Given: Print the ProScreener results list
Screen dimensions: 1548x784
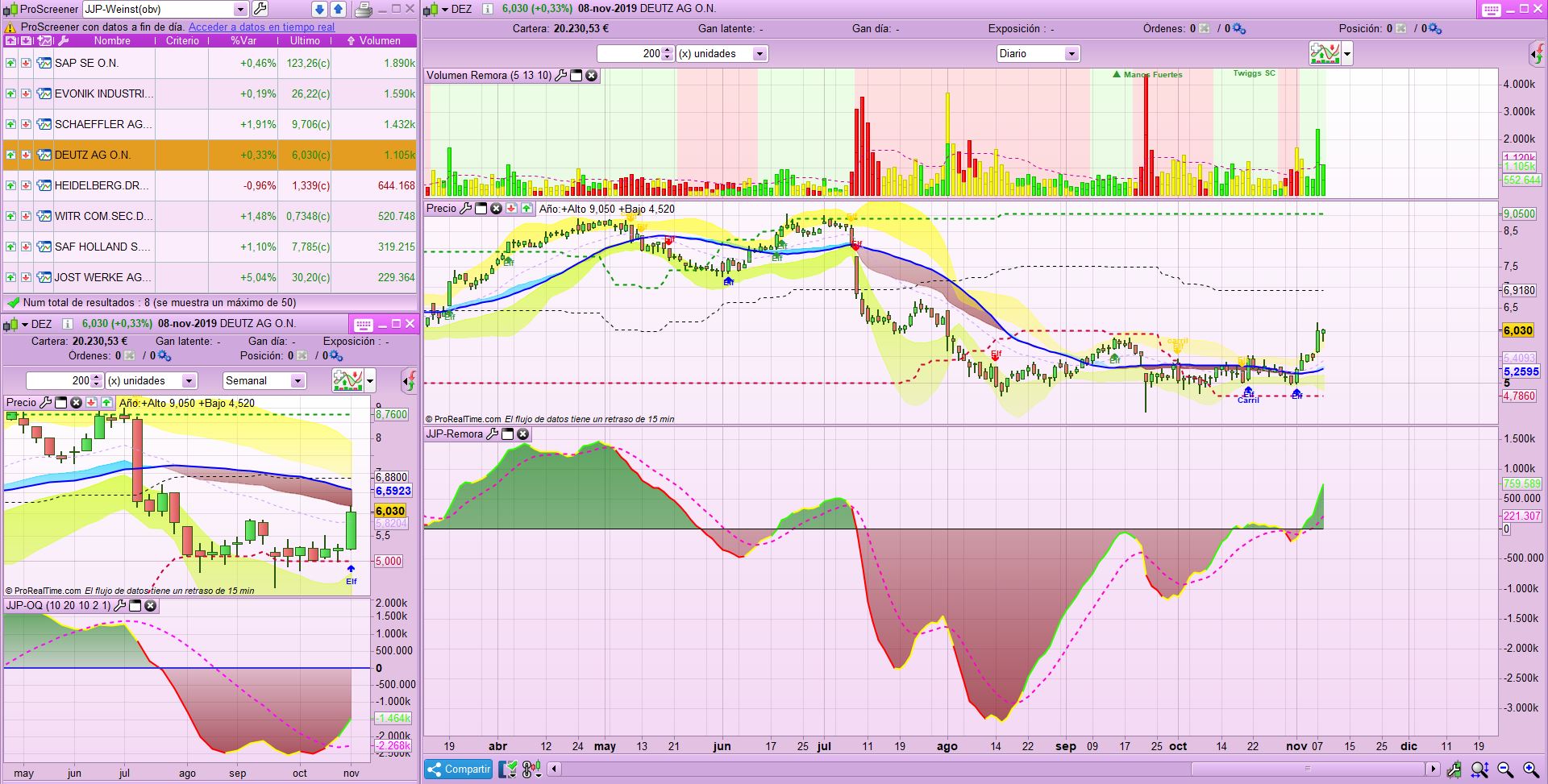Looking at the screenshot, I should [364, 9].
